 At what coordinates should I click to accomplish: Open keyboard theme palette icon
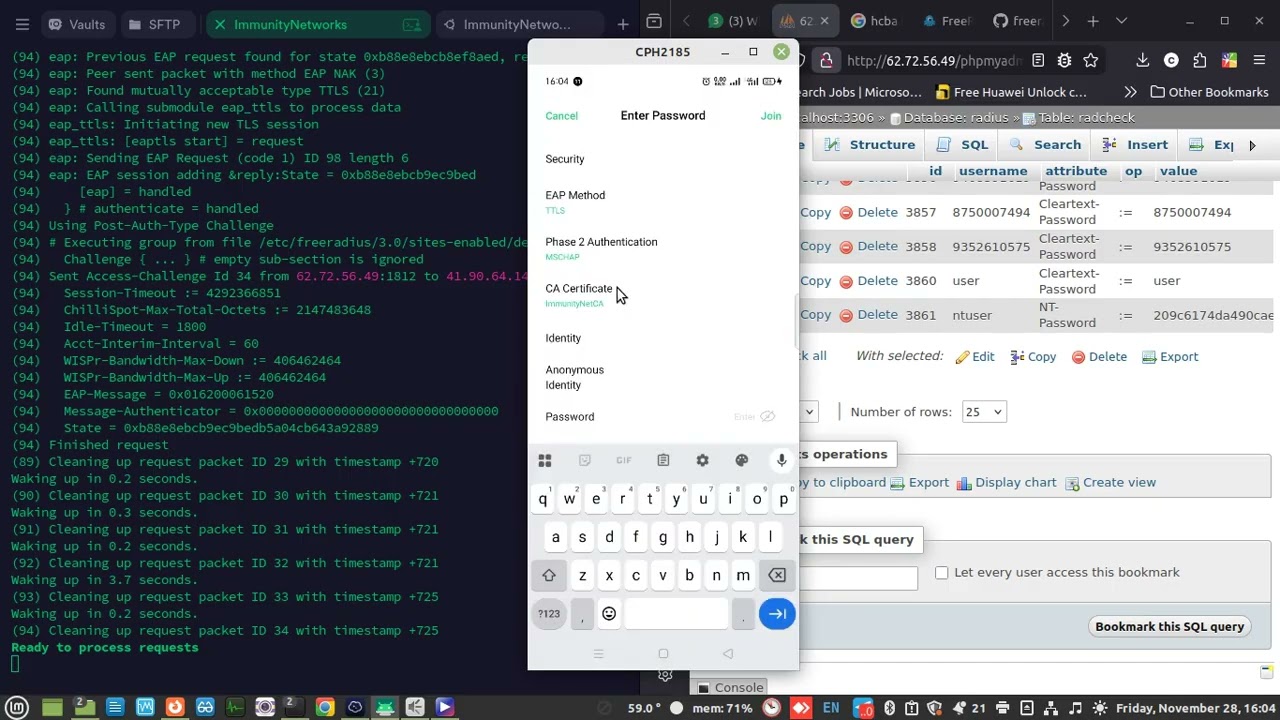pyautogui.click(x=741, y=460)
